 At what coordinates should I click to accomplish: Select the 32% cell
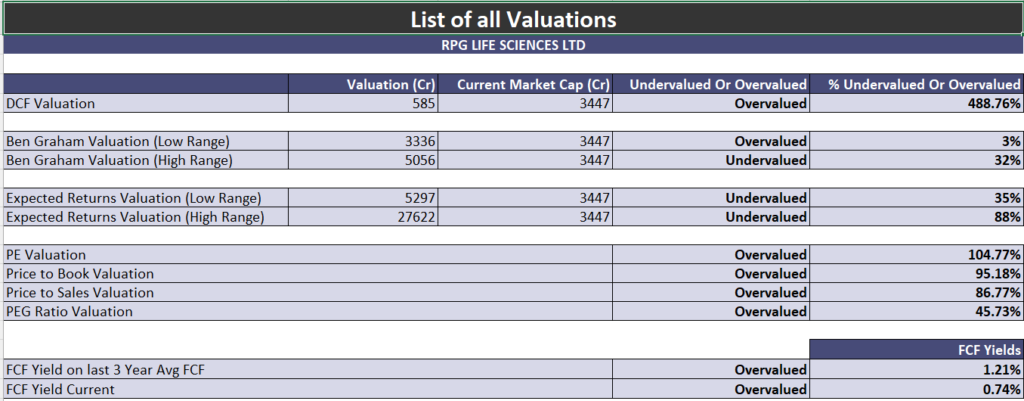916,160
